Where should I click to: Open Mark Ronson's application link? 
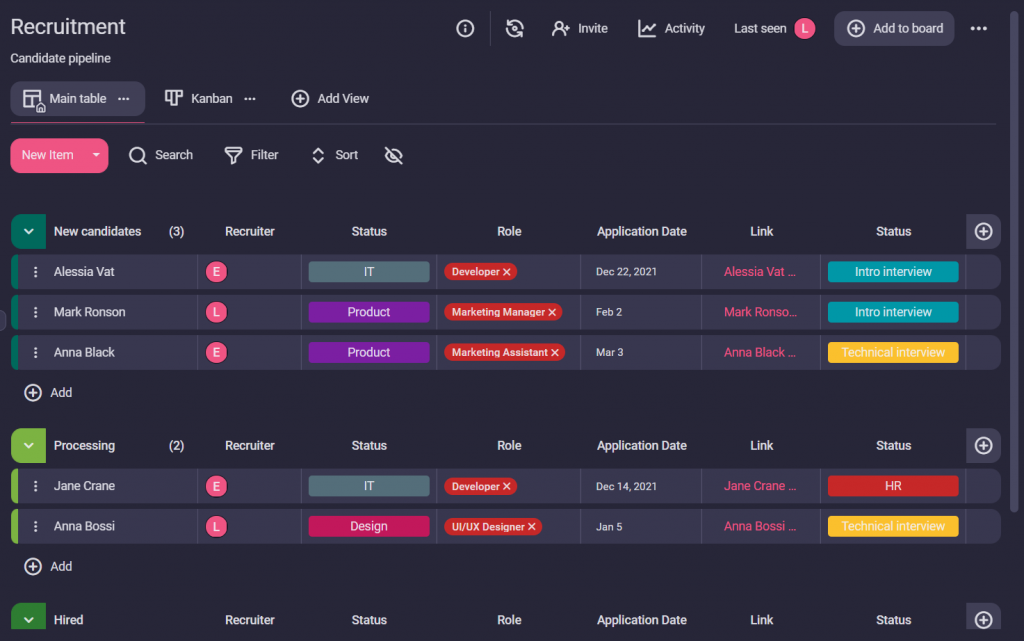tap(760, 312)
